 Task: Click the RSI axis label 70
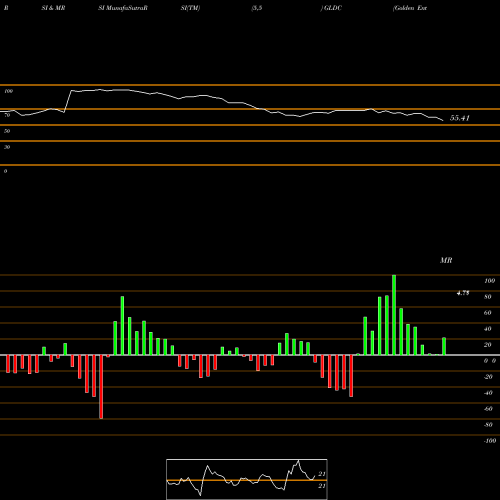pyautogui.click(x=7, y=115)
